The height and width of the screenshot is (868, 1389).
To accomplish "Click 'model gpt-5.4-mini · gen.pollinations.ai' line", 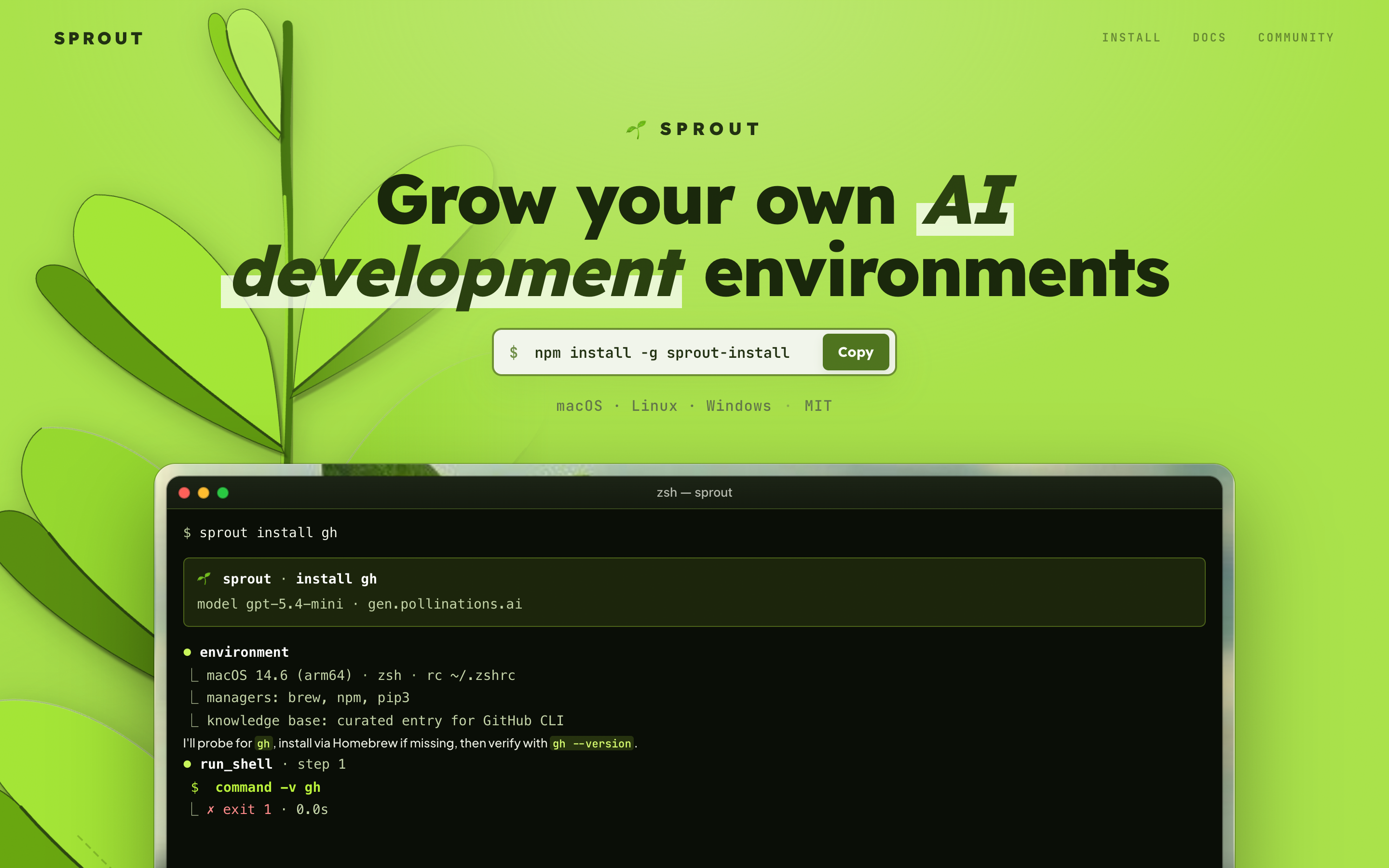I will tap(359, 604).
